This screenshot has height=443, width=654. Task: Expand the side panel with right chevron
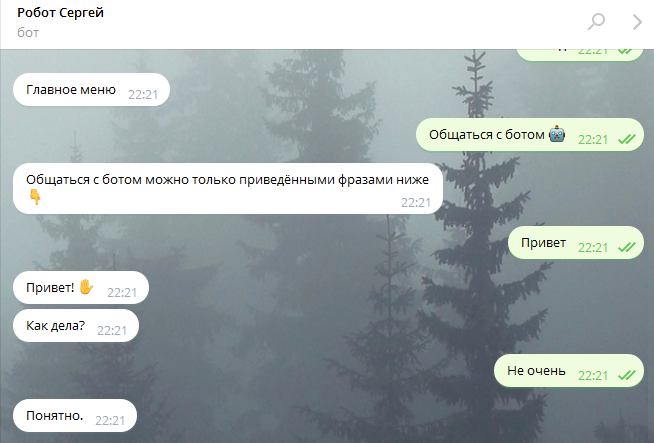637,22
